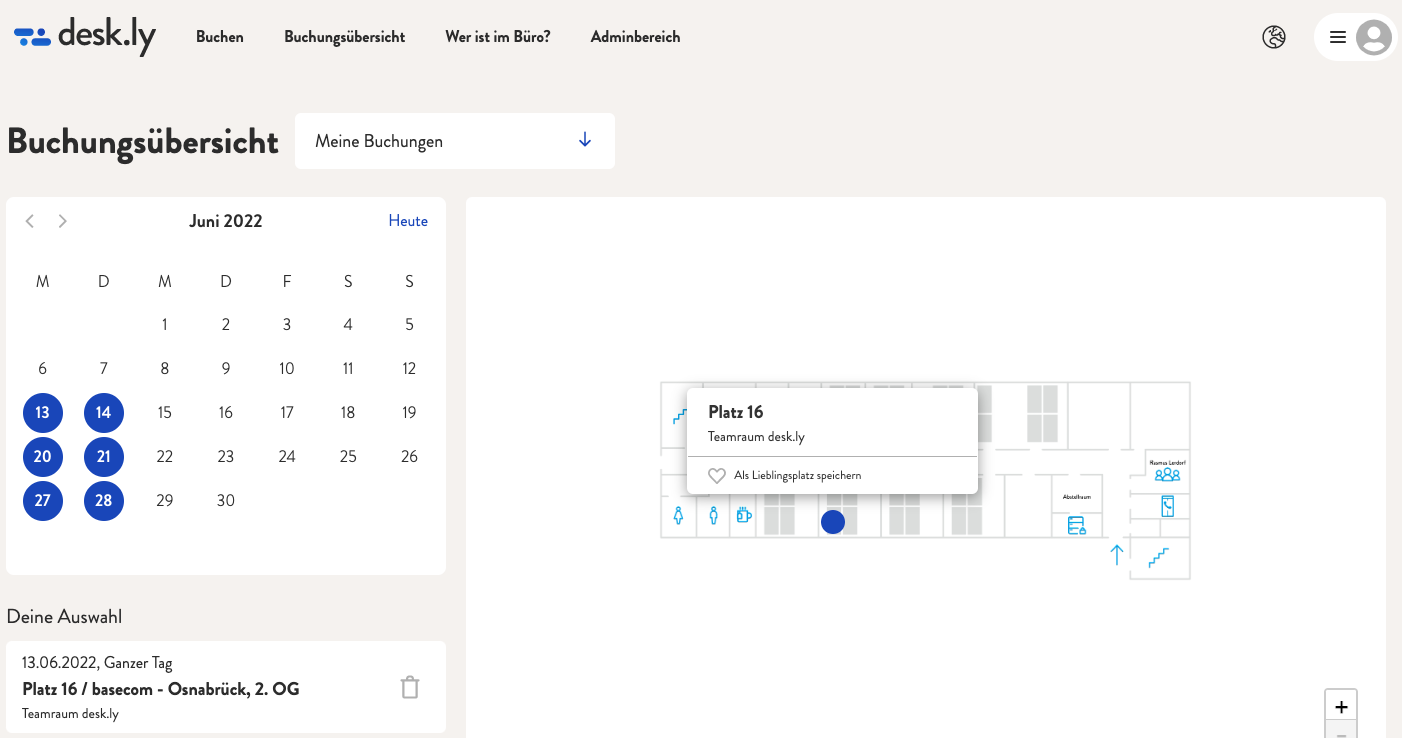This screenshot has width=1402, height=738.
Task: Select the booked blue seat marker on the floor plan
Action: pos(833,522)
